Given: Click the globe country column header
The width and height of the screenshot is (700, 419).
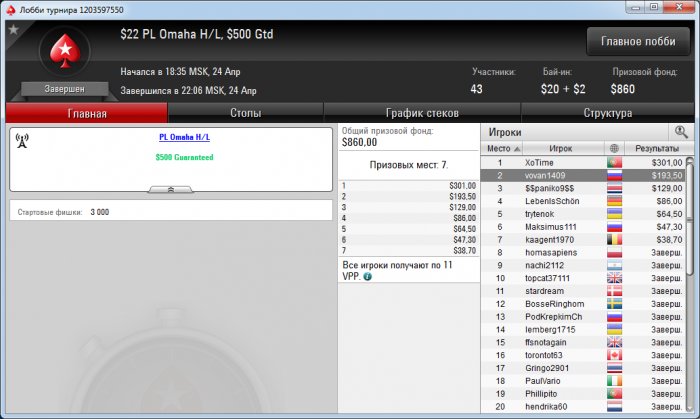Looking at the screenshot, I should click(x=614, y=148).
